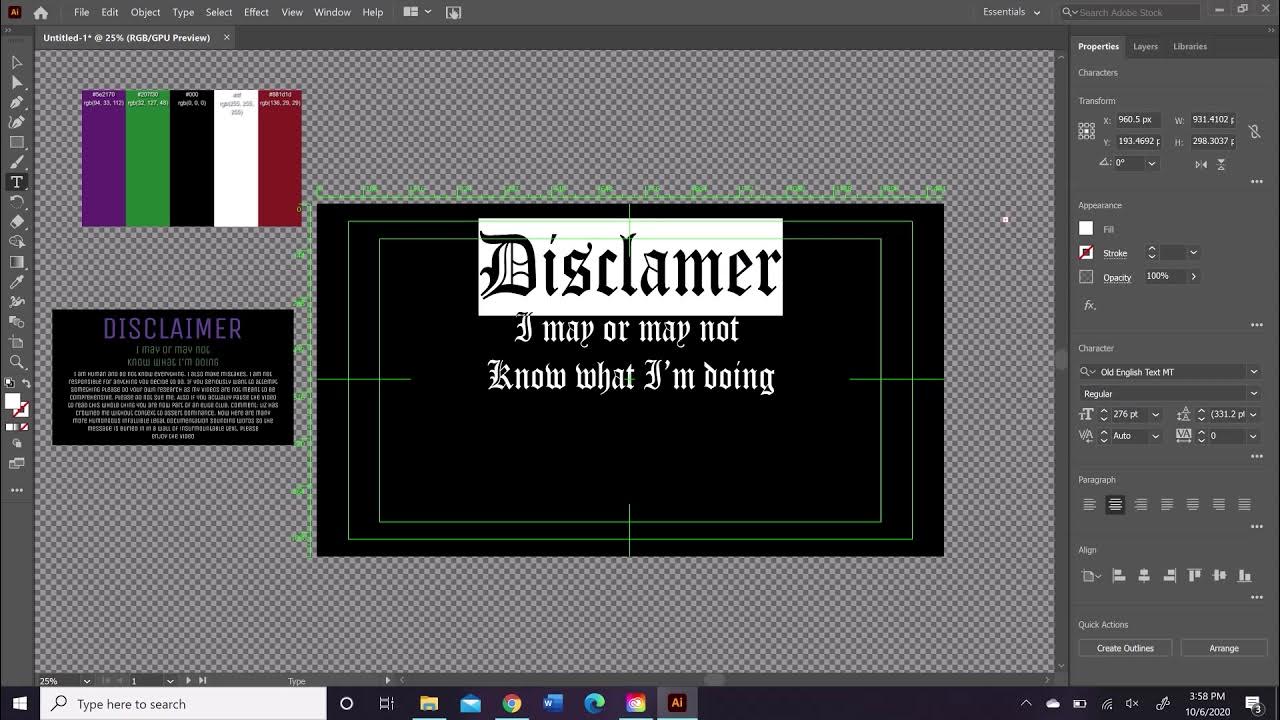
Task: Click horizontal align left icon
Action: 1119,575
